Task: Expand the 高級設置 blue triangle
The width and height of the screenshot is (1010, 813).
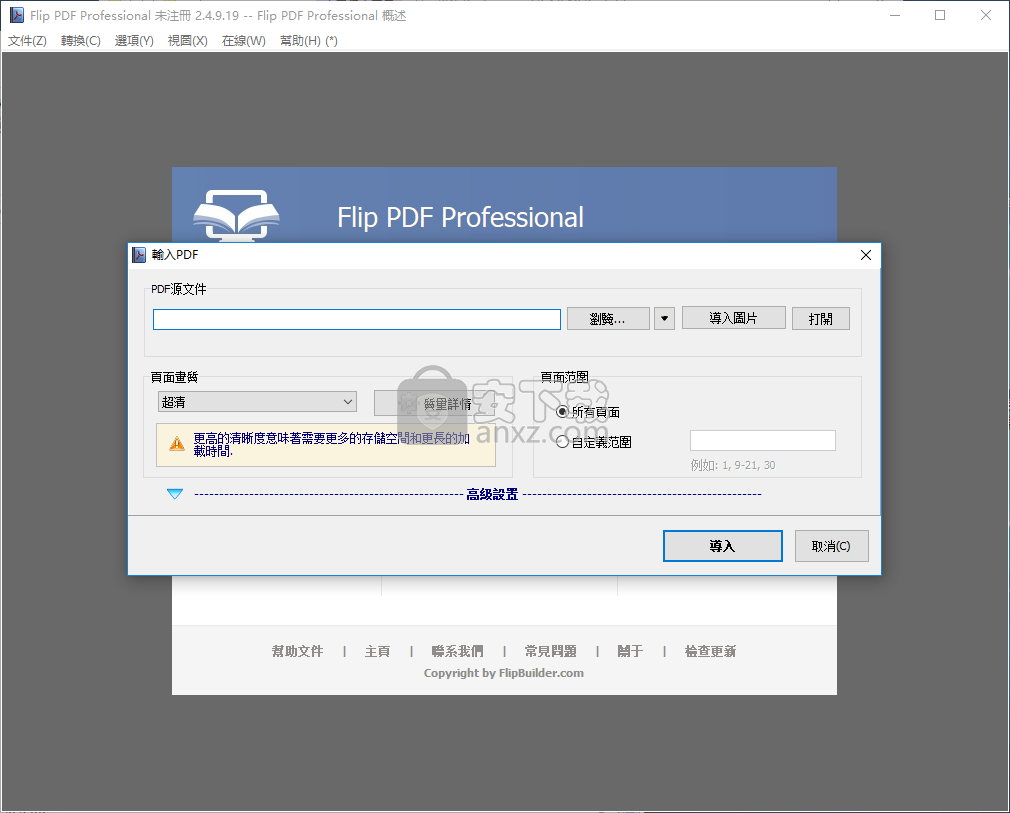Action: [175, 494]
